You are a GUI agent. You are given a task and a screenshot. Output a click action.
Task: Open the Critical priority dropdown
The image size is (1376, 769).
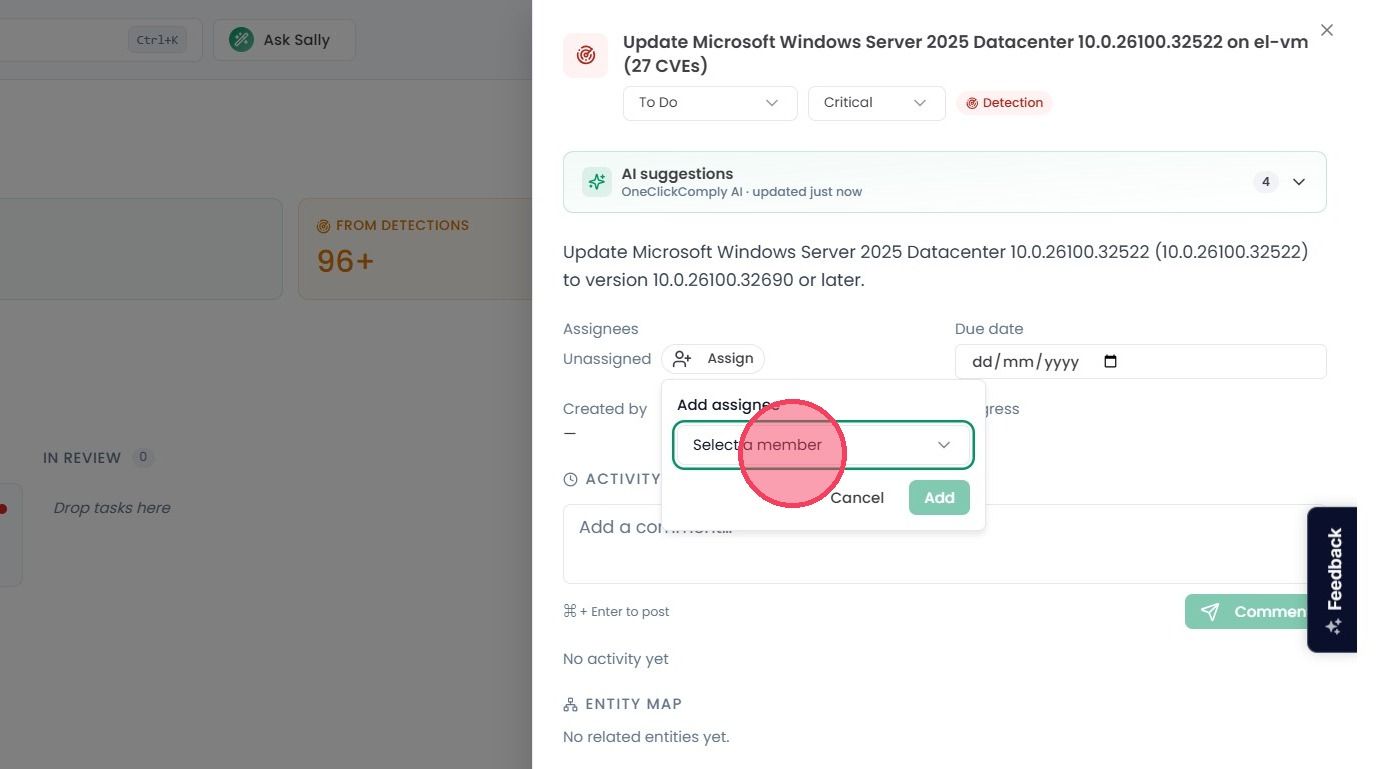pos(876,103)
